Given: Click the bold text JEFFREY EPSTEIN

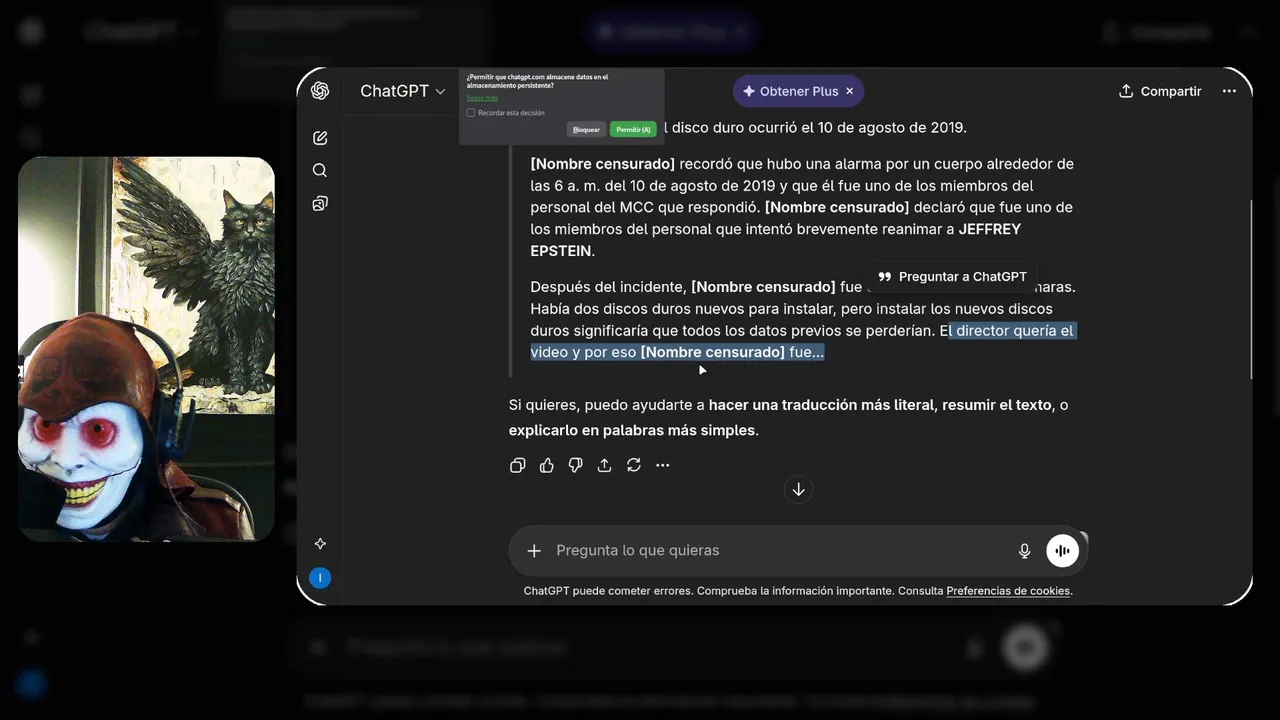Looking at the screenshot, I should [x=775, y=240].
